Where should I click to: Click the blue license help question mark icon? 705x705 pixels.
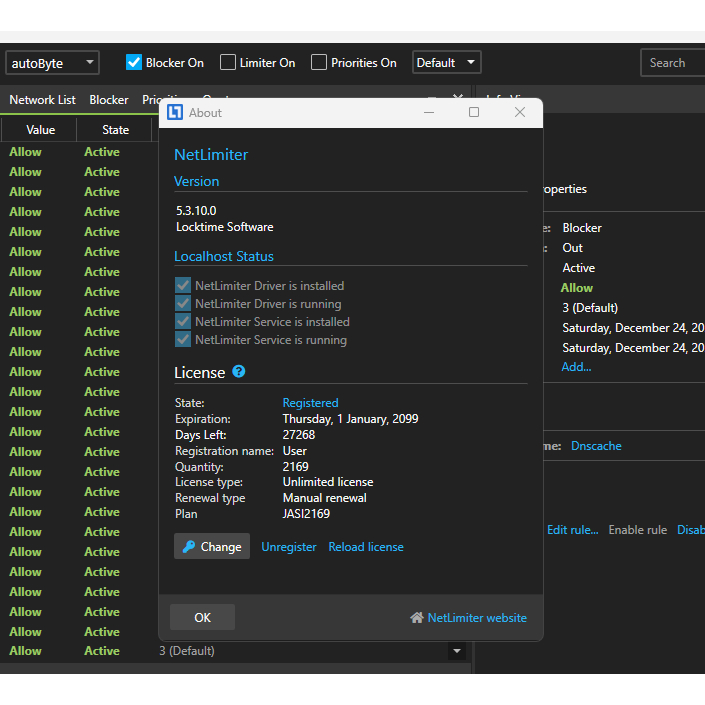click(239, 371)
